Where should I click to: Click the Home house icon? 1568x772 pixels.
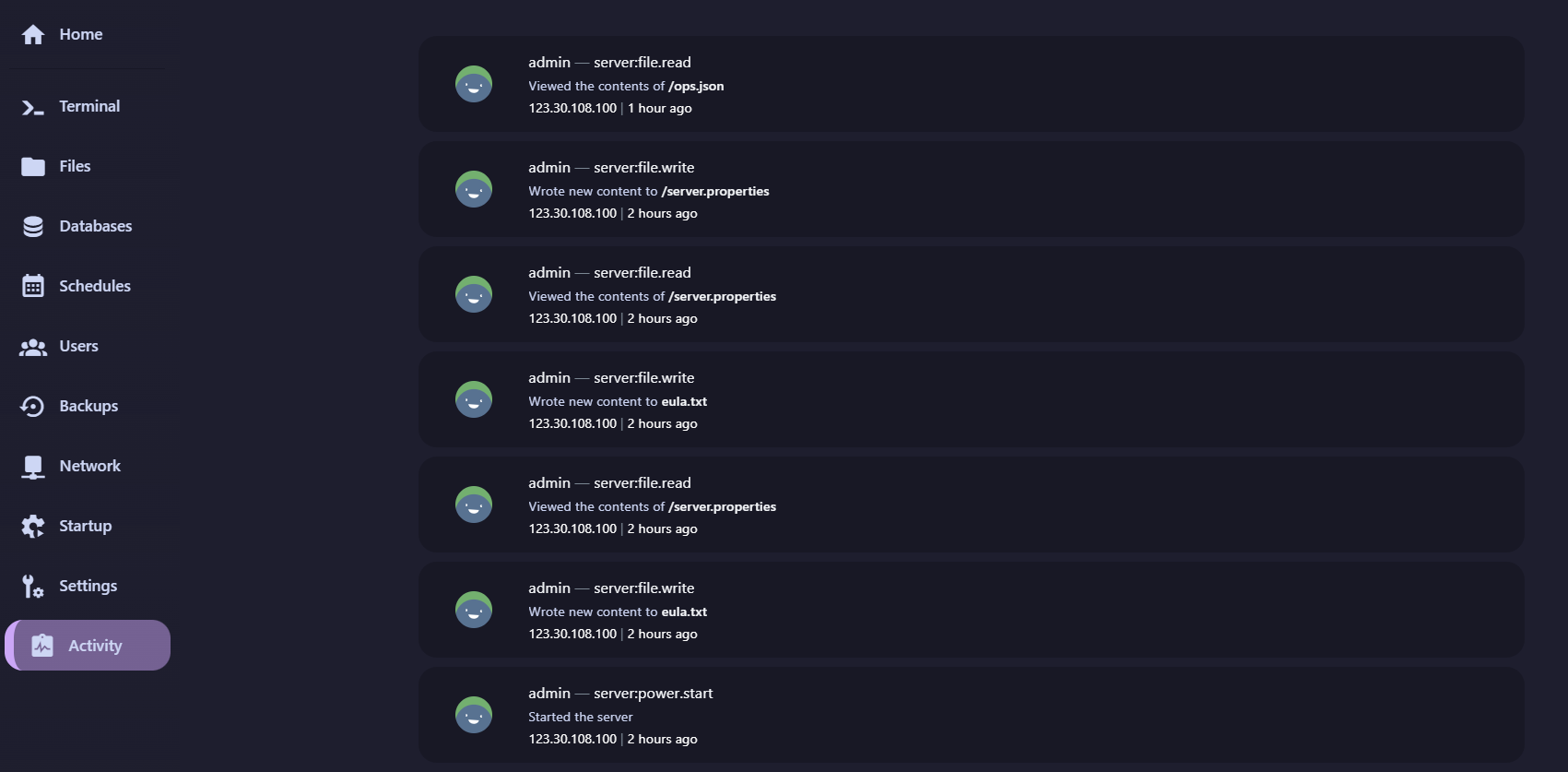pos(33,35)
